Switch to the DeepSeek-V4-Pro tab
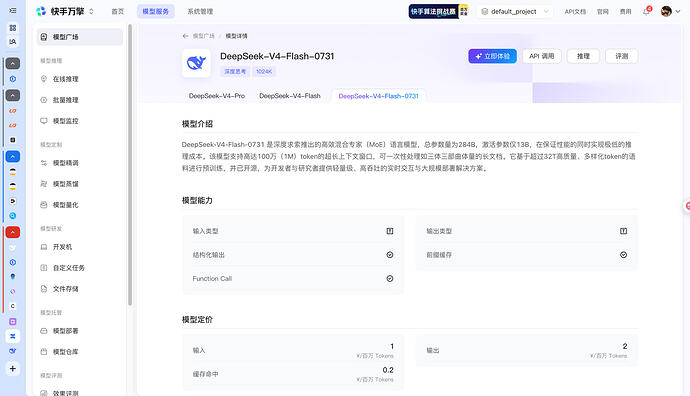 coord(217,95)
